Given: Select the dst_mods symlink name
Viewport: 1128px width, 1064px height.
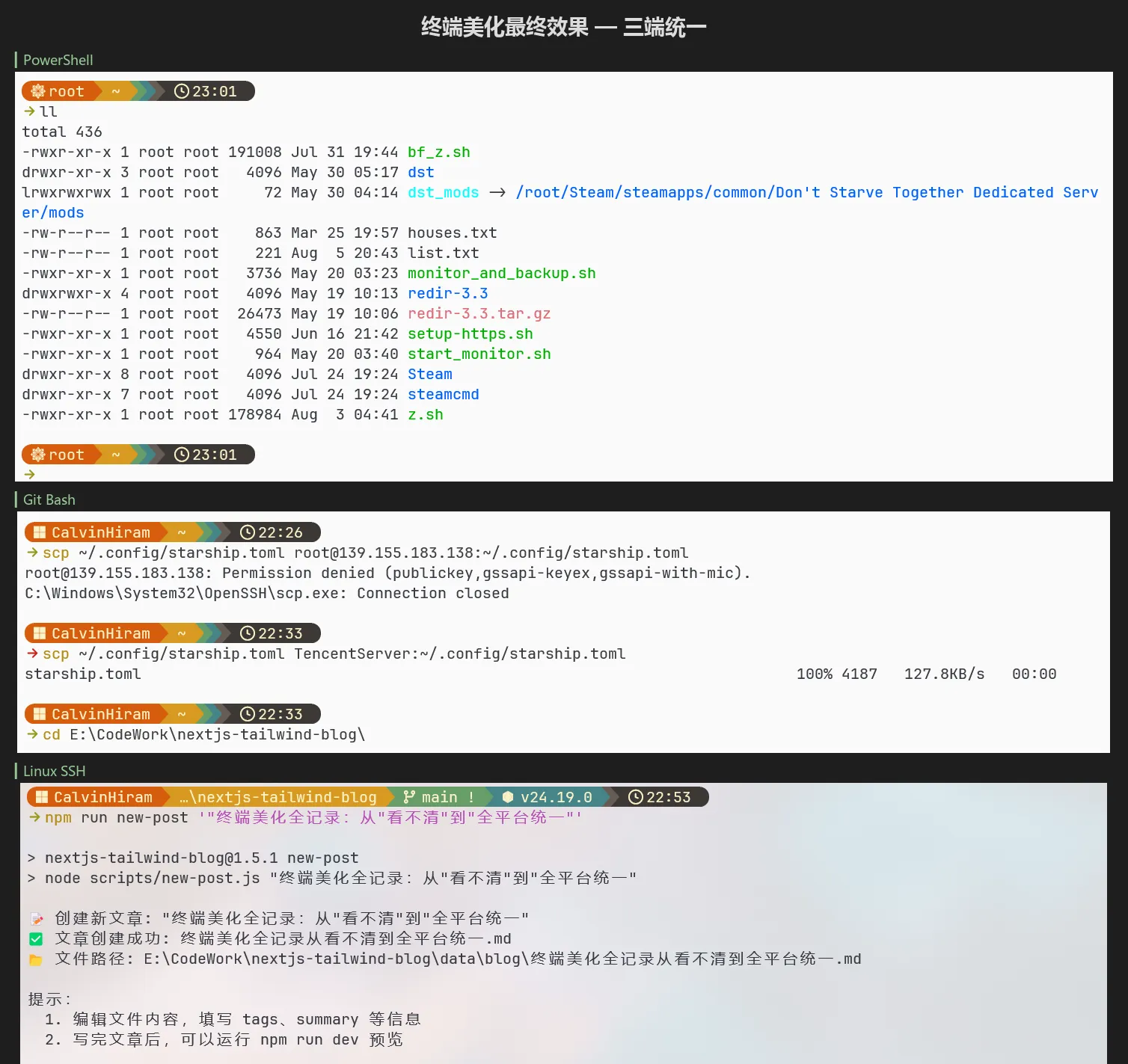Looking at the screenshot, I should coord(444,193).
